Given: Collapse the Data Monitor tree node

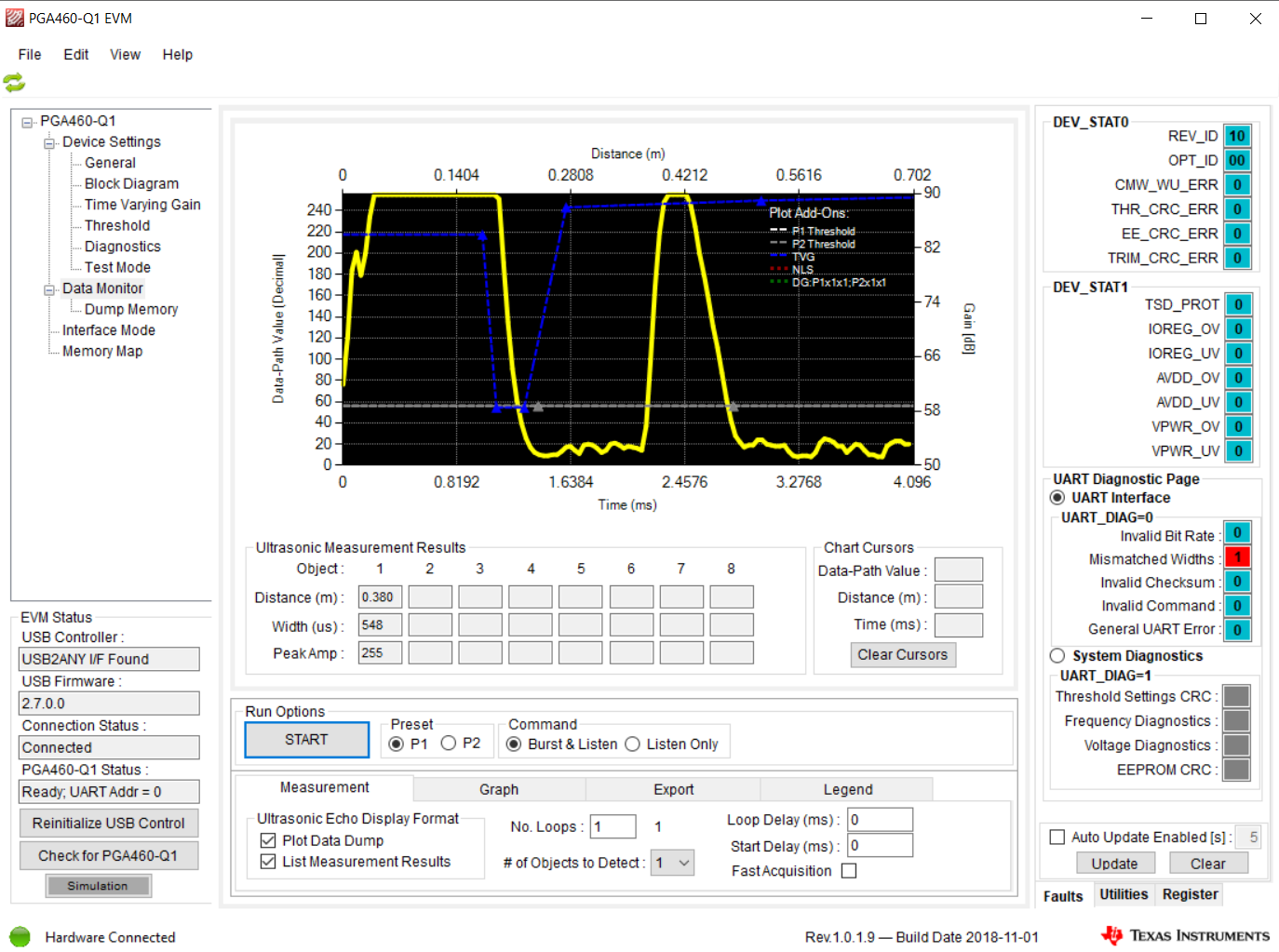Looking at the screenshot, I should (x=49, y=289).
